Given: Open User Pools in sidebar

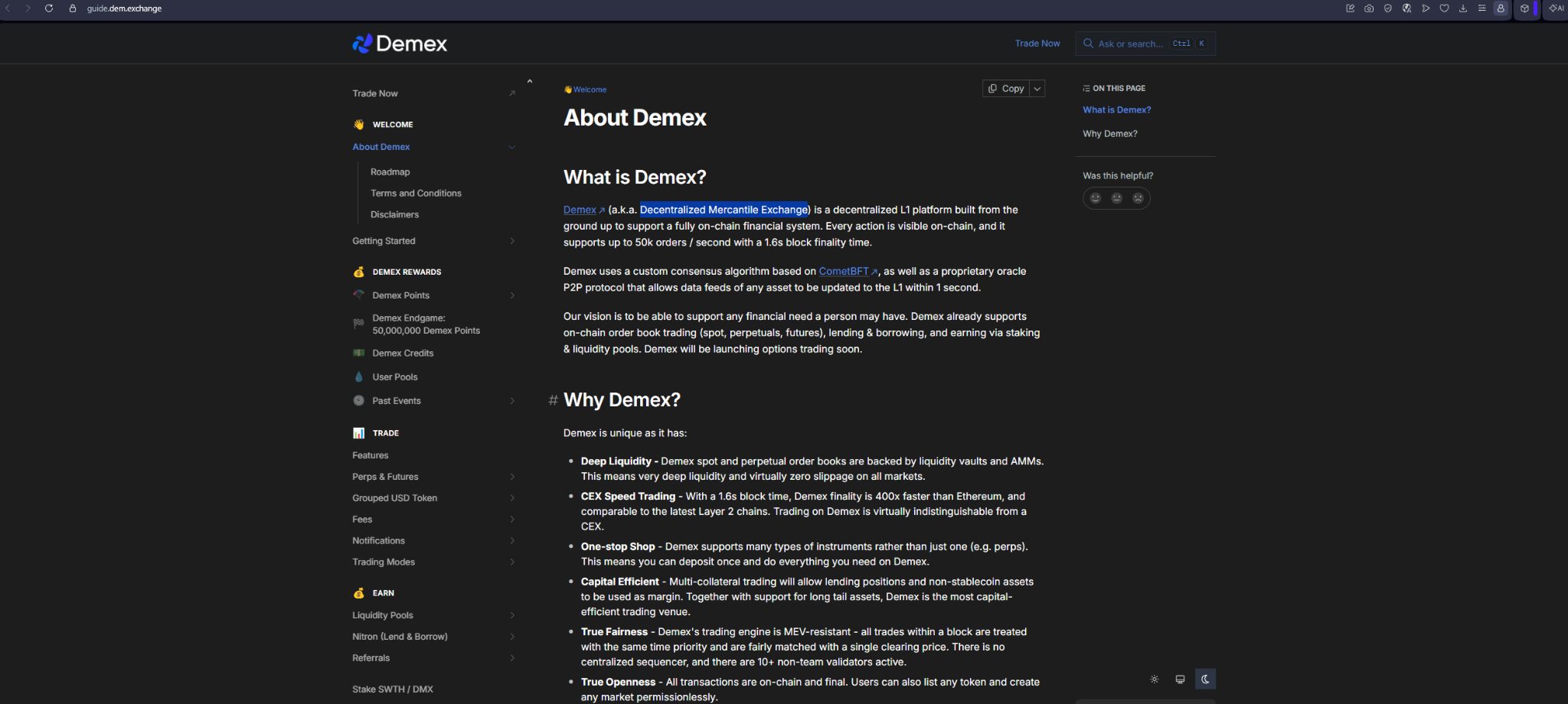Looking at the screenshot, I should coord(395,377).
